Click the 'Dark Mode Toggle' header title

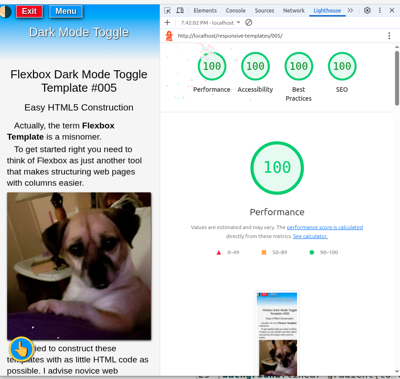[79, 32]
